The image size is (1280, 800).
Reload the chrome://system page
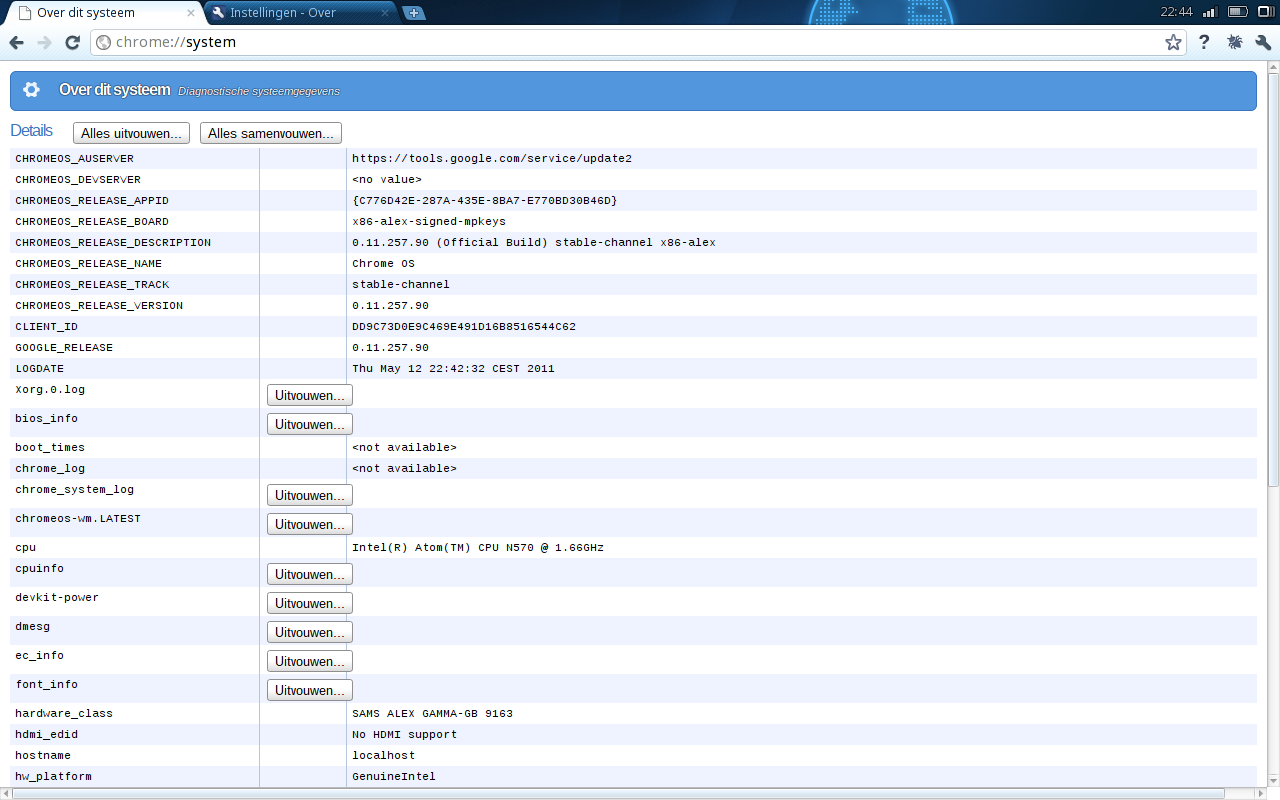click(72, 43)
